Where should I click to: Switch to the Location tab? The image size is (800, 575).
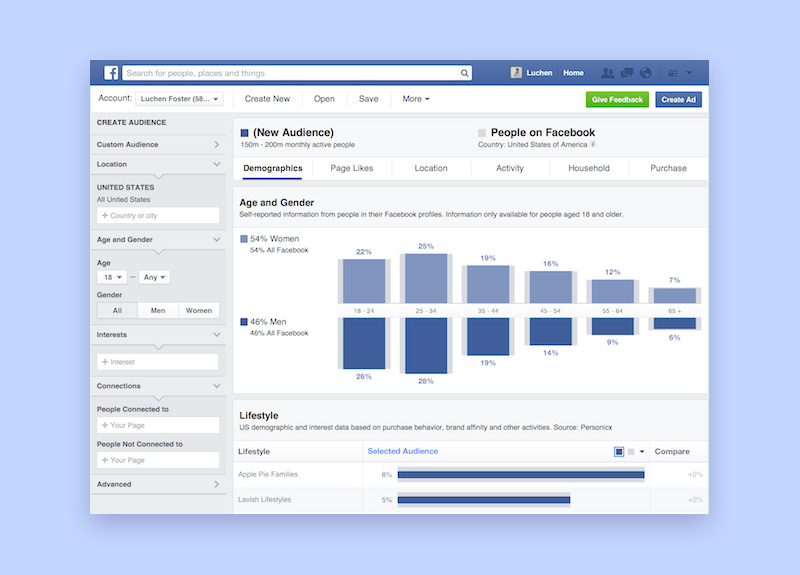(x=431, y=168)
